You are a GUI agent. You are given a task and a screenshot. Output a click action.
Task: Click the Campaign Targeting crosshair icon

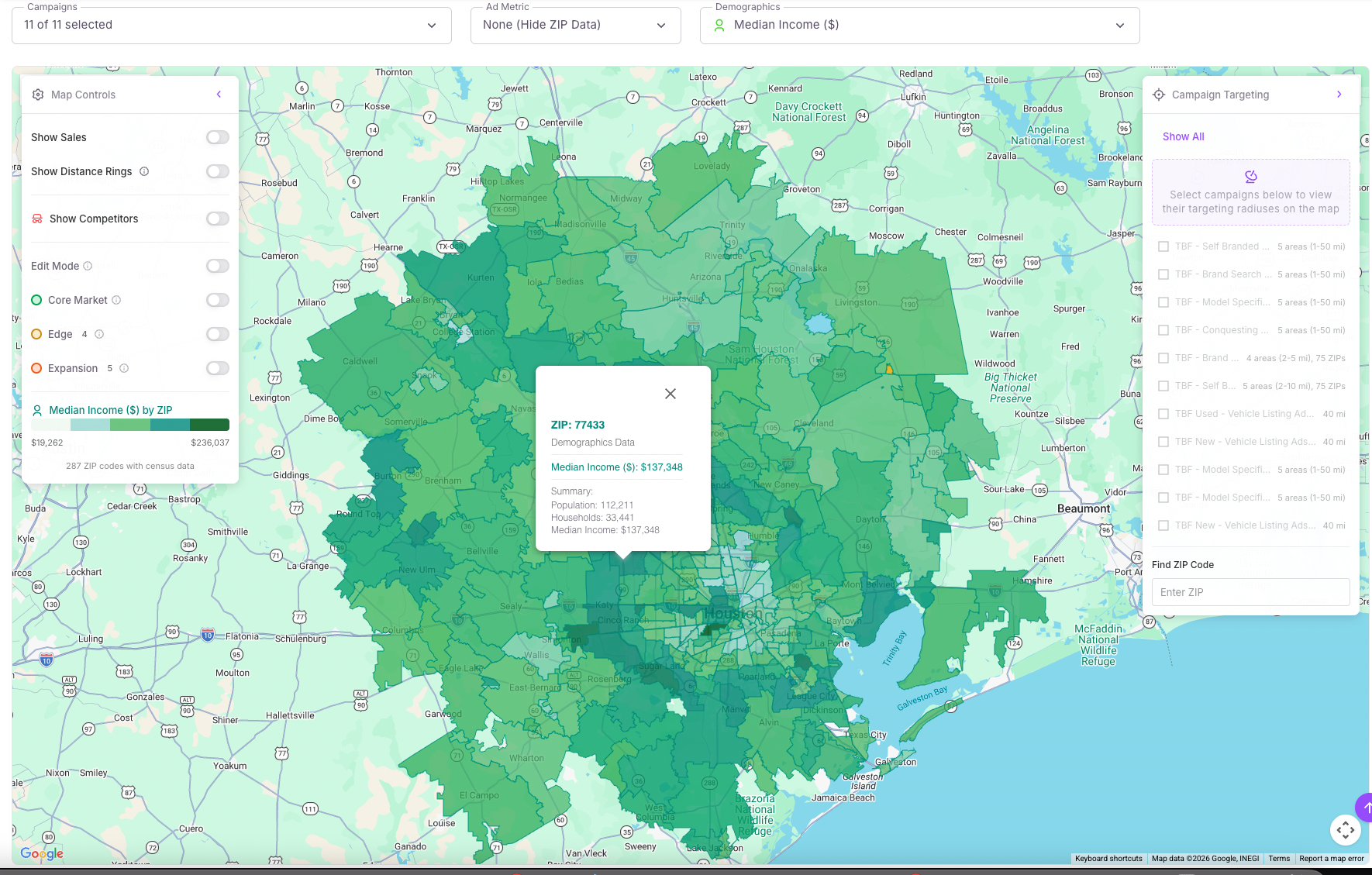click(1158, 94)
